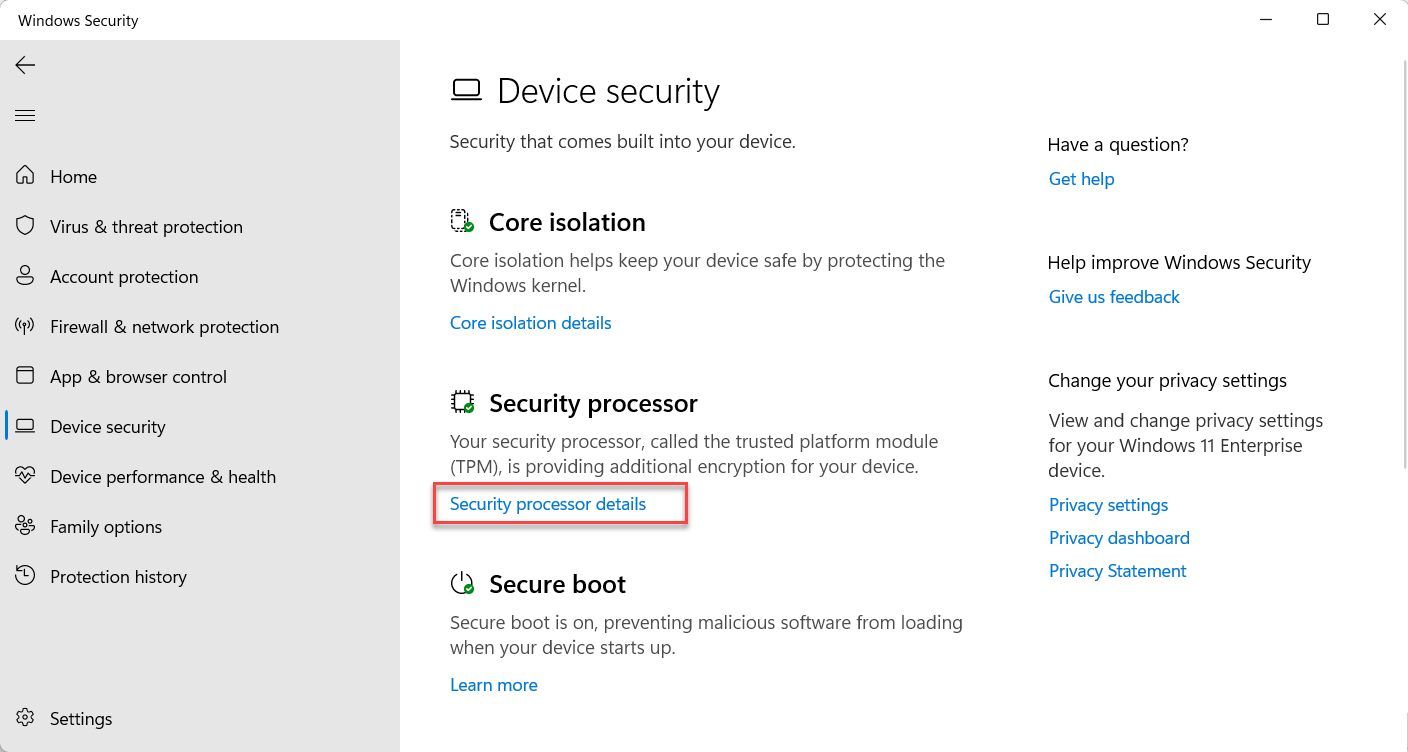Open Core isolation details link
Screen dimensions: 1408x752
tap(530, 323)
